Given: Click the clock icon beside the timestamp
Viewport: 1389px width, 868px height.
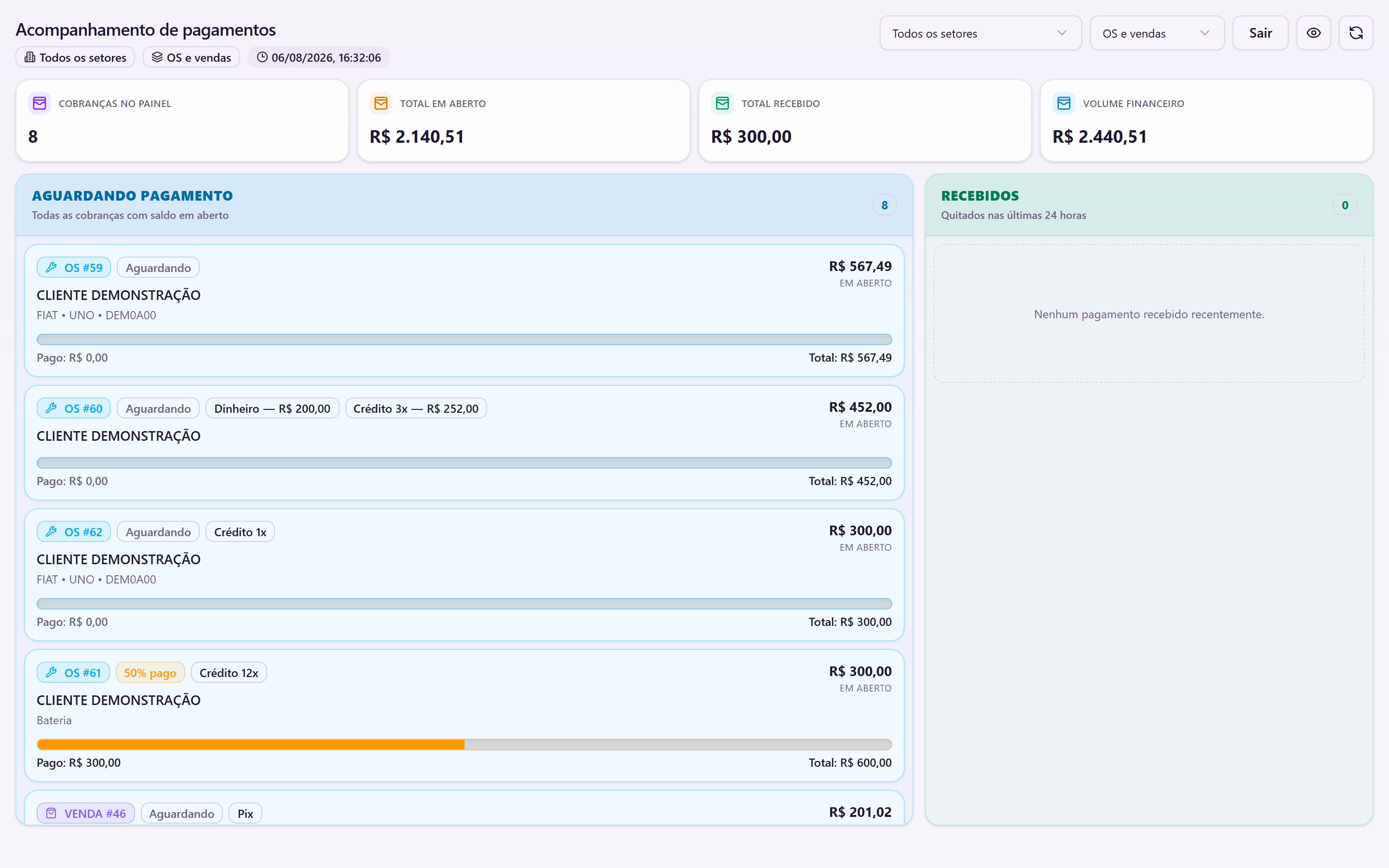Looking at the screenshot, I should (262, 57).
